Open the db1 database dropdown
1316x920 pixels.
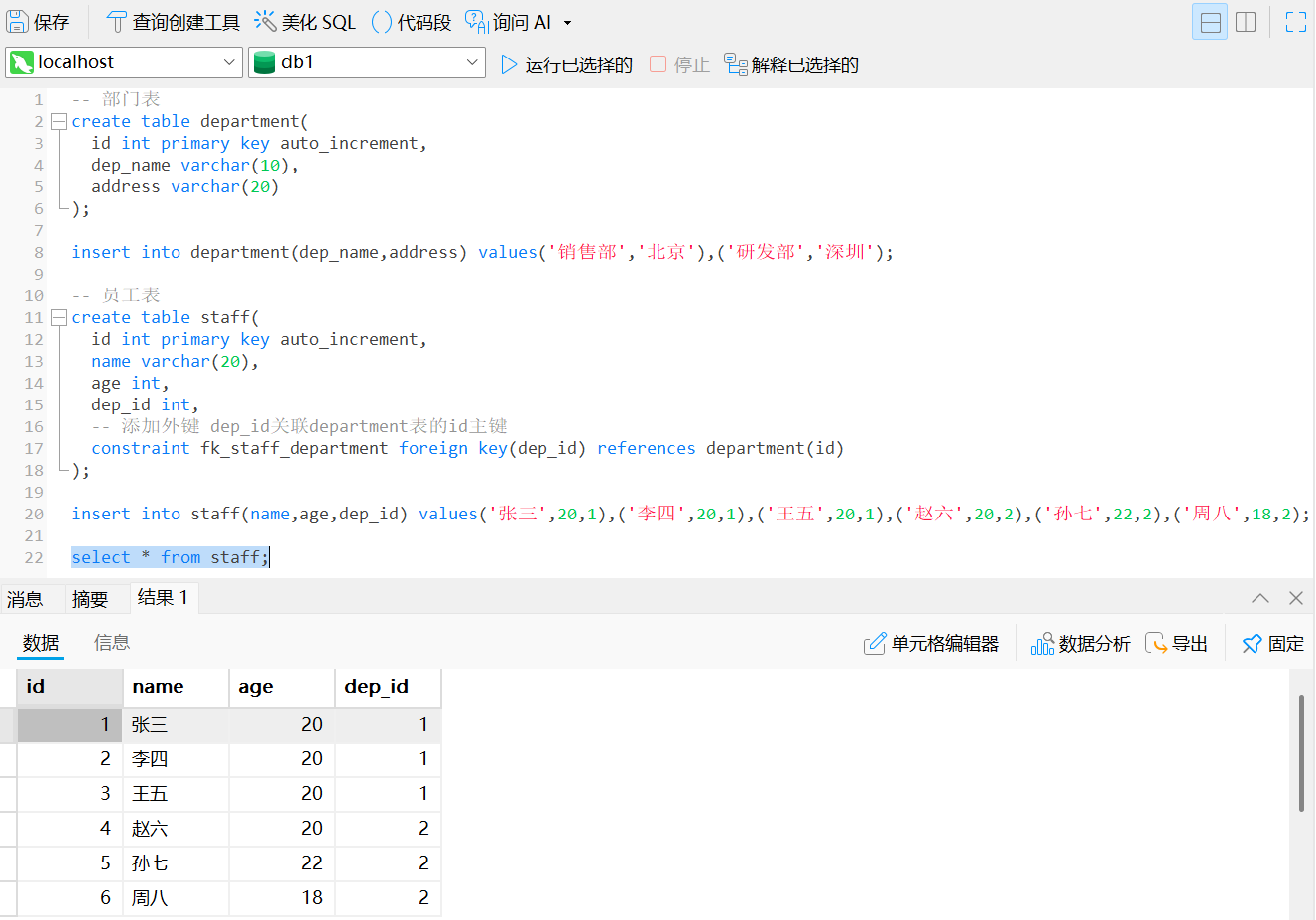[x=367, y=62]
